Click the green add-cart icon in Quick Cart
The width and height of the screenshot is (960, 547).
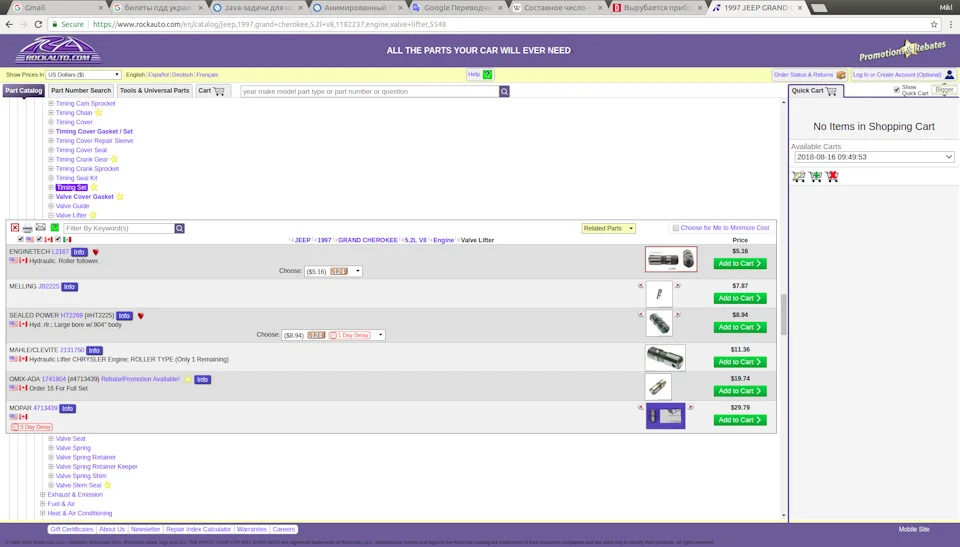point(816,176)
